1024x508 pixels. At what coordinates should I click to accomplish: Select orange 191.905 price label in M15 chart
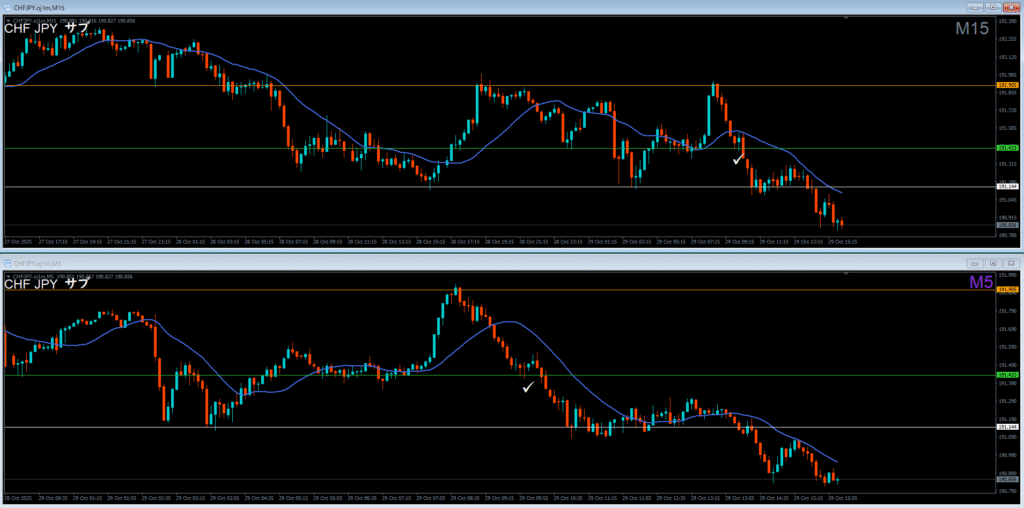[x=1007, y=86]
